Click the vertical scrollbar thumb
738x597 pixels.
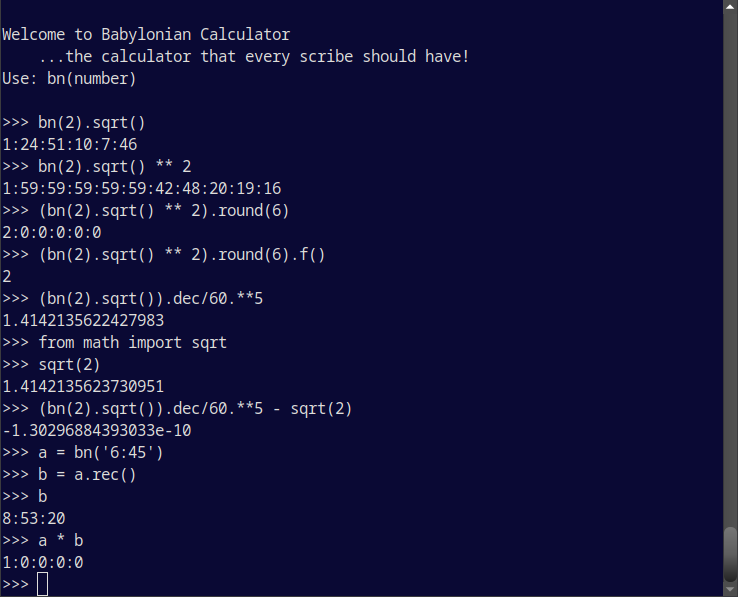click(730, 555)
